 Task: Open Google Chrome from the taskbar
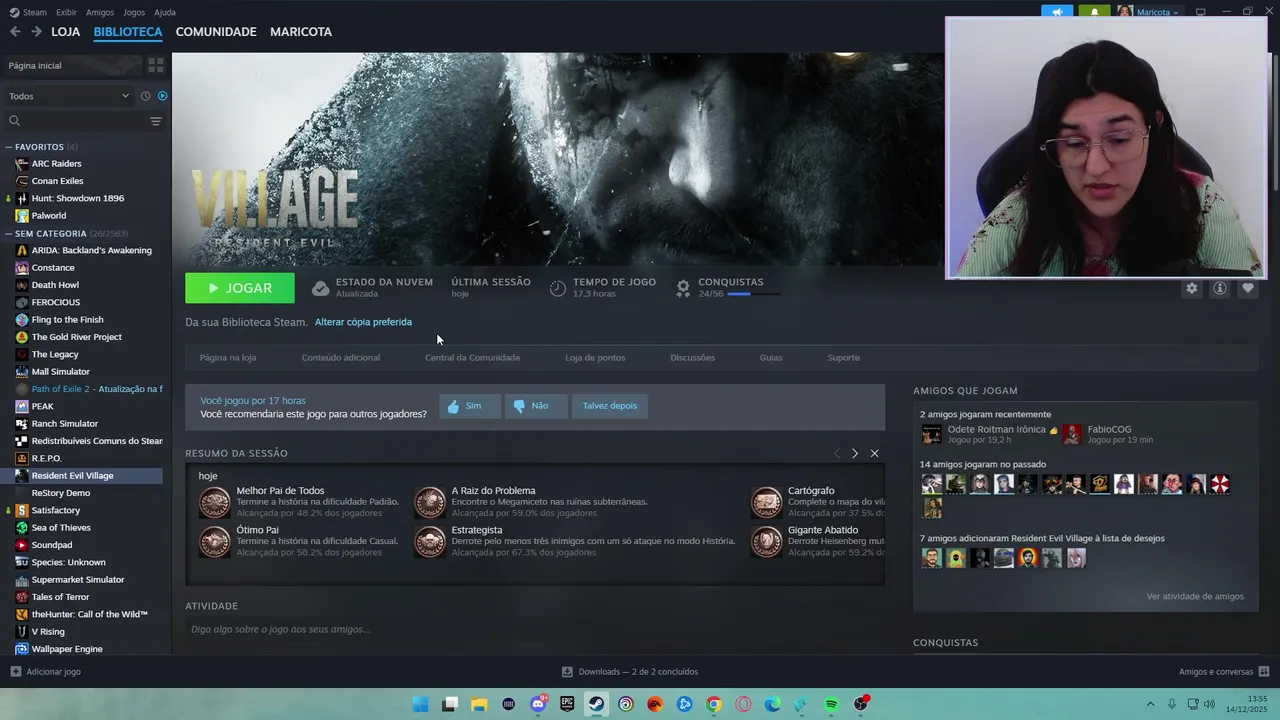[x=714, y=704]
